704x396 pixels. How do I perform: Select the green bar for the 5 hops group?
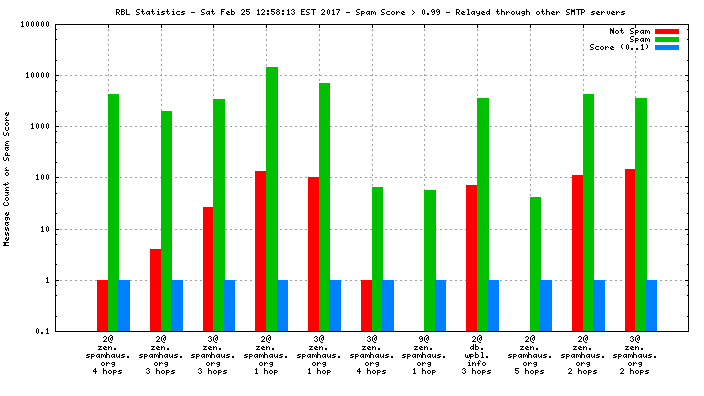click(x=535, y=264)
